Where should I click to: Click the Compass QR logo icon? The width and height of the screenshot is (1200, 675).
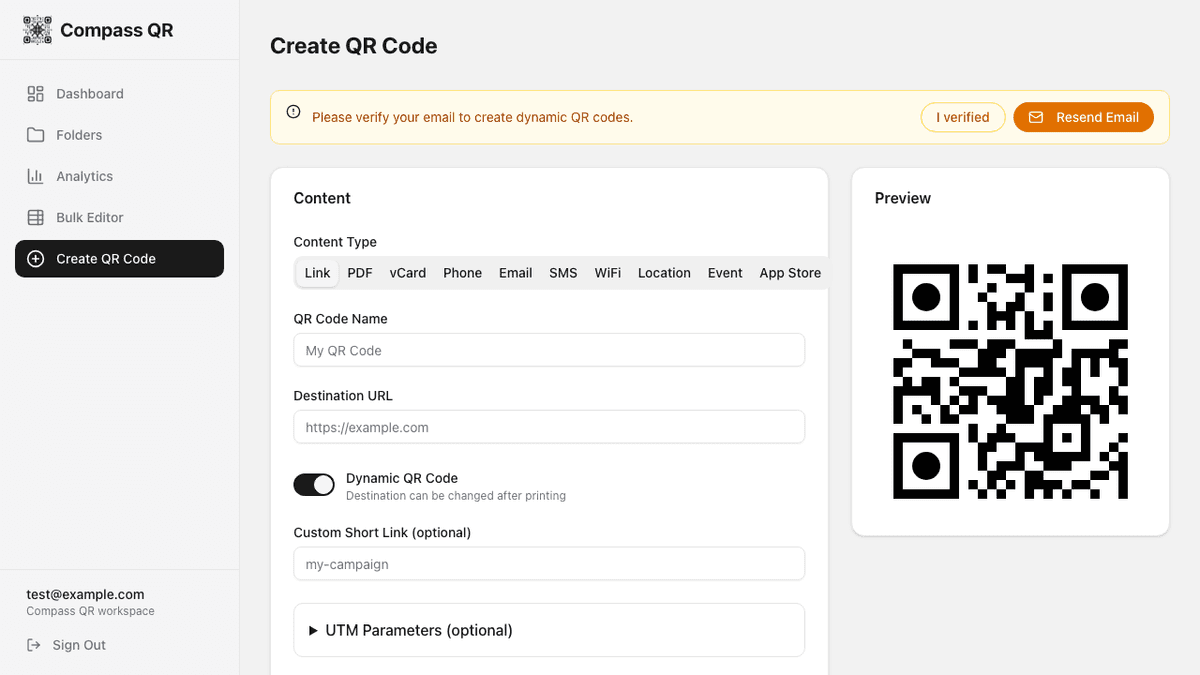37,30
